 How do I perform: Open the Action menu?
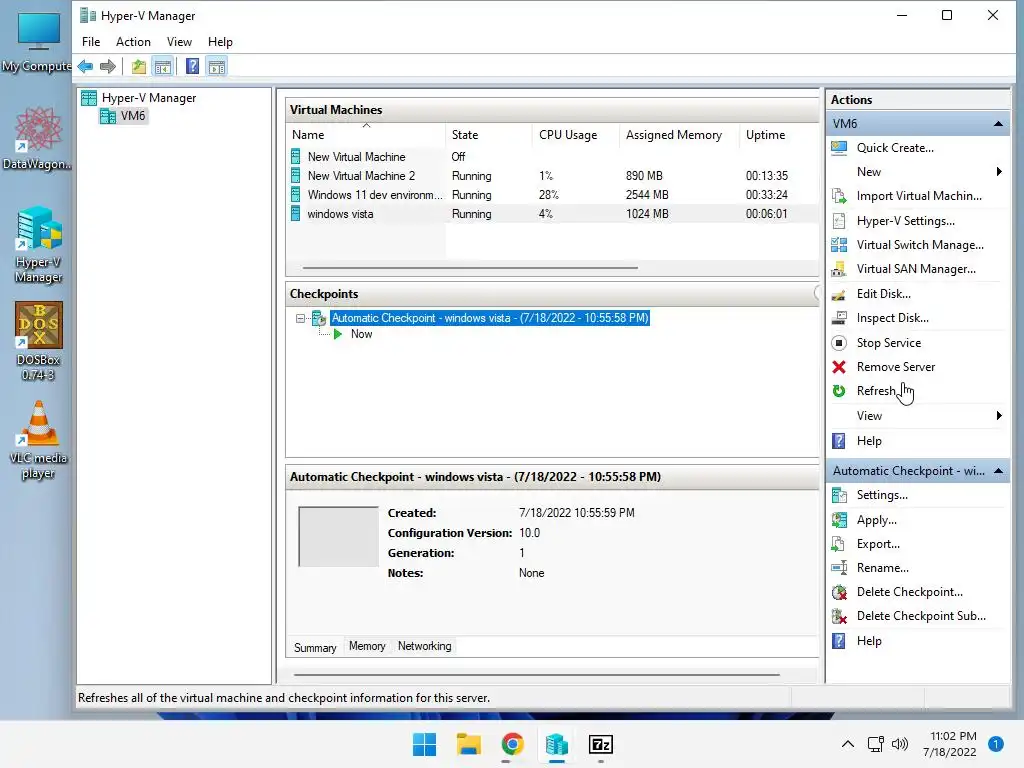tap(133, 42)
